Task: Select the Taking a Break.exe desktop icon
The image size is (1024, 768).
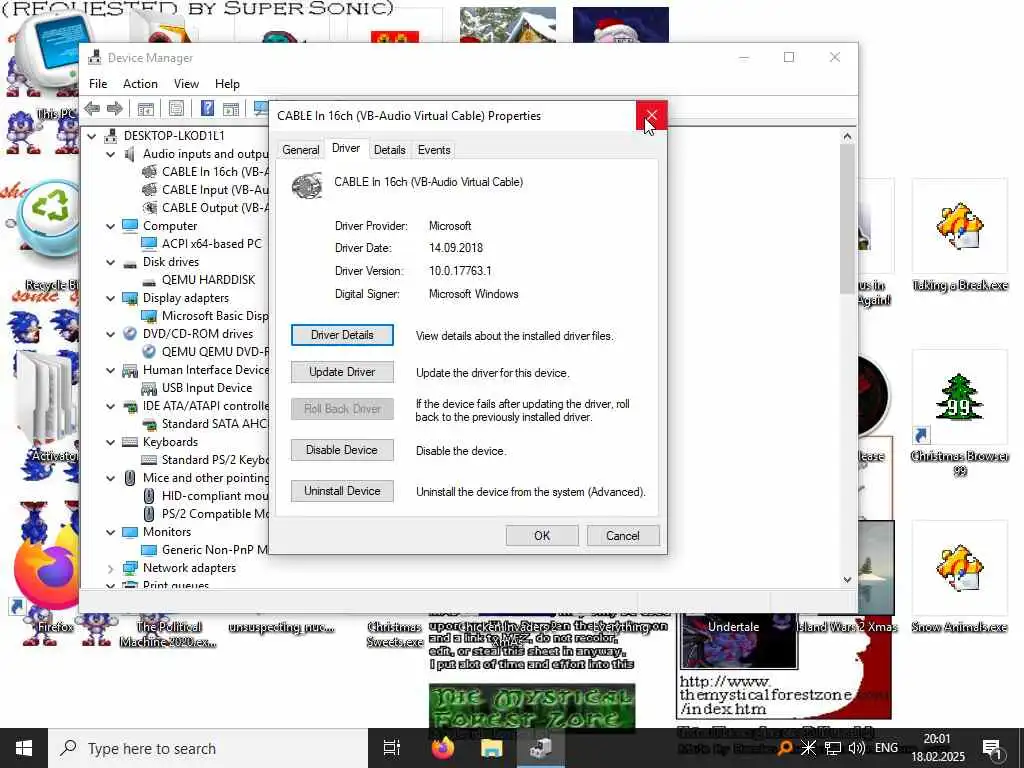Action: [959, 236]
